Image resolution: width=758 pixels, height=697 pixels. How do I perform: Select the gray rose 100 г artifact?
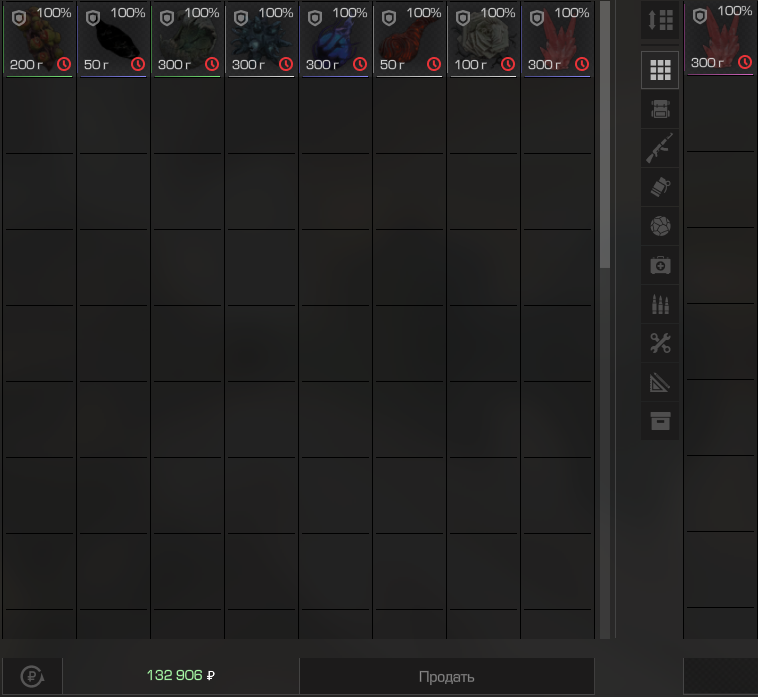point(483,39)
